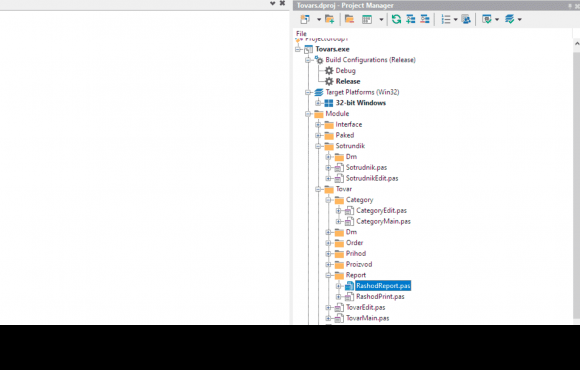Expand the 32-bit Windows platform node
The width and height of the screenshot is (580, 370).
(318, 103)
